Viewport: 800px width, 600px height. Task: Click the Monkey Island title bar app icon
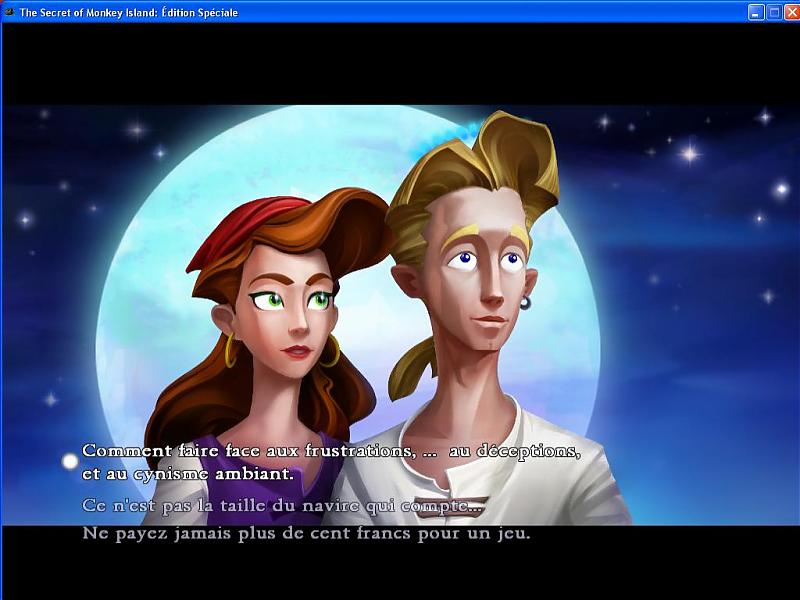9,12
